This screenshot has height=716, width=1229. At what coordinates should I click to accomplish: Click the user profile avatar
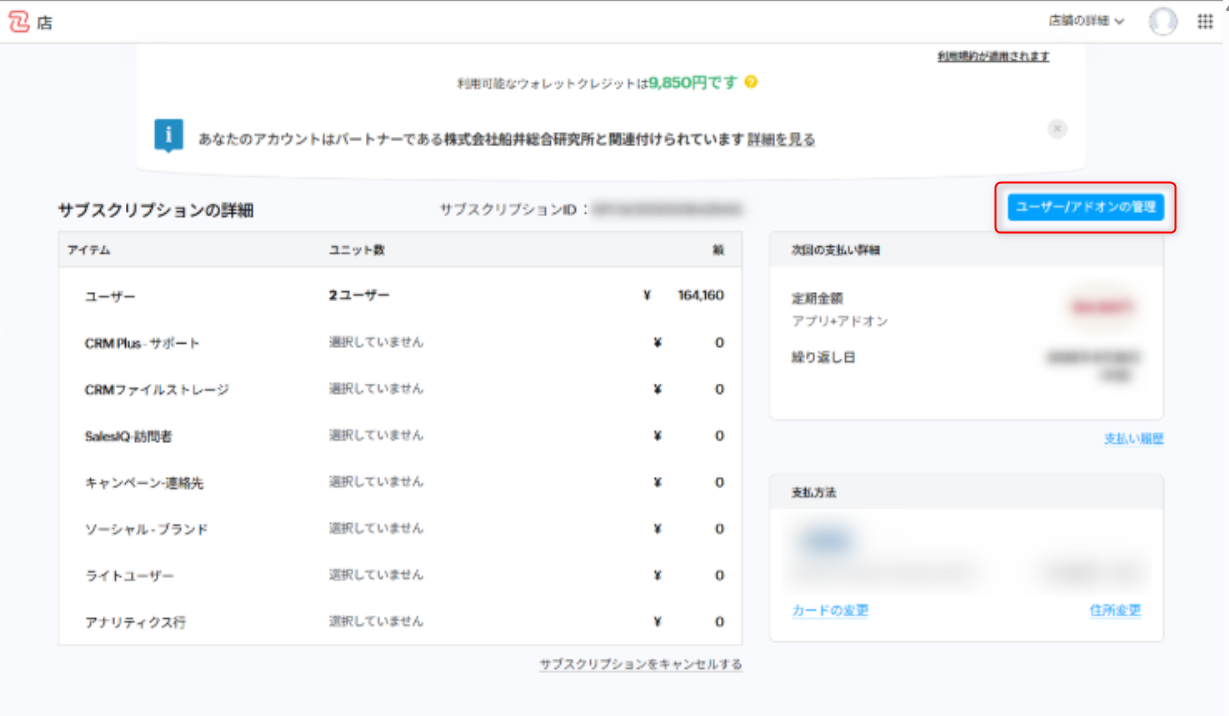coord(1163,21)
